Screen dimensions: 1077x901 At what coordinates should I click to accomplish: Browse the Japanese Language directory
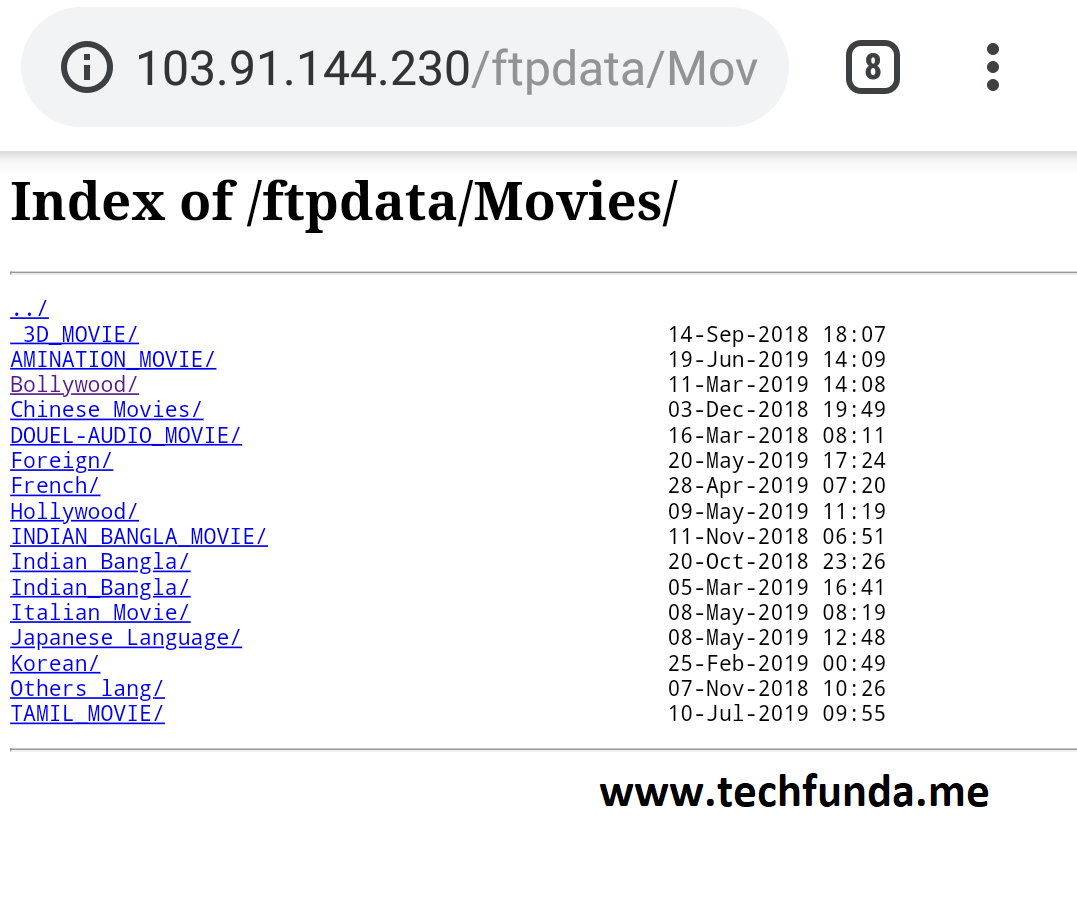126,637
